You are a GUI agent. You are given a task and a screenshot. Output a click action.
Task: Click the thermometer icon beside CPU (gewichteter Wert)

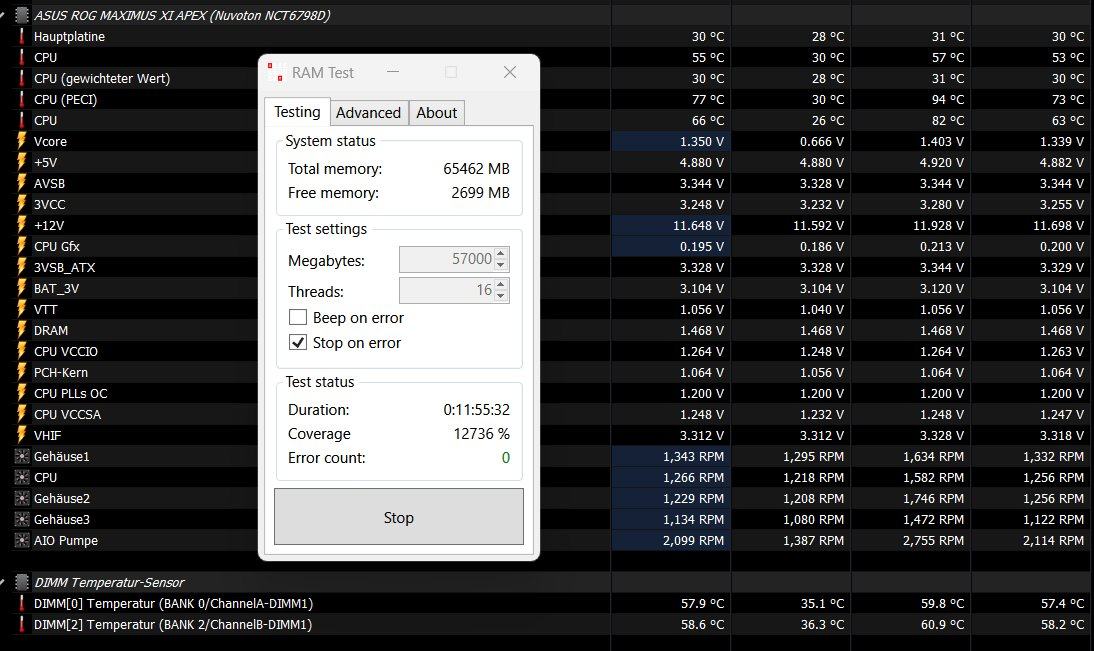click(22, 78)
